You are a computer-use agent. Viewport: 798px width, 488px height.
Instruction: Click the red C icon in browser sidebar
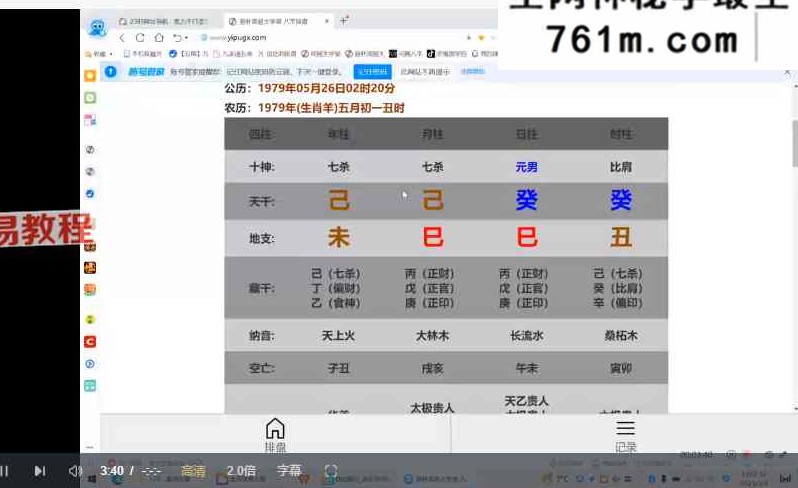click(90, 341)
